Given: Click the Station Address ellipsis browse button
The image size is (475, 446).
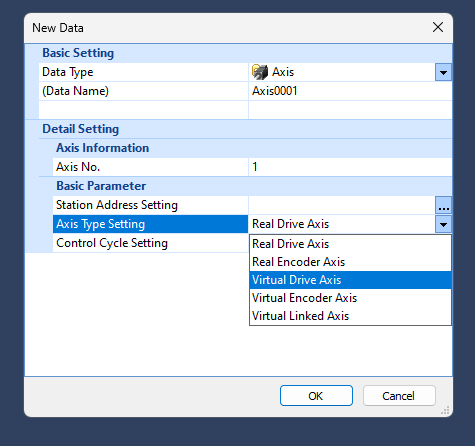Looking at the screenshot, I should (x=443, y=205).
